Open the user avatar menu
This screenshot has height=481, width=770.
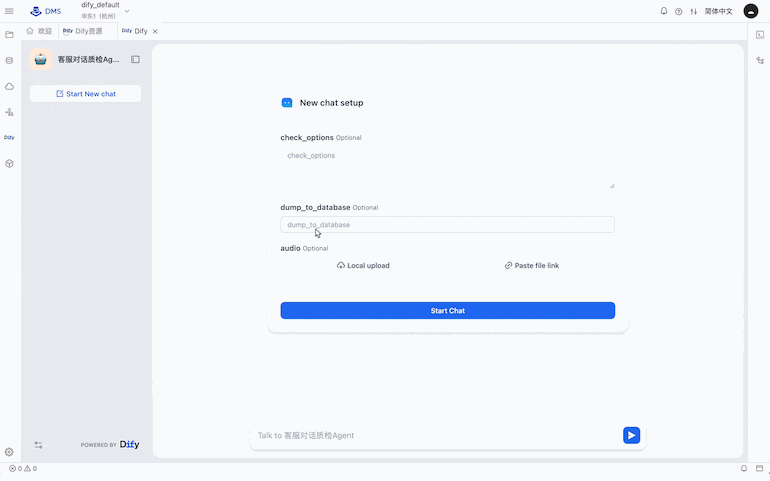point(750,11)
